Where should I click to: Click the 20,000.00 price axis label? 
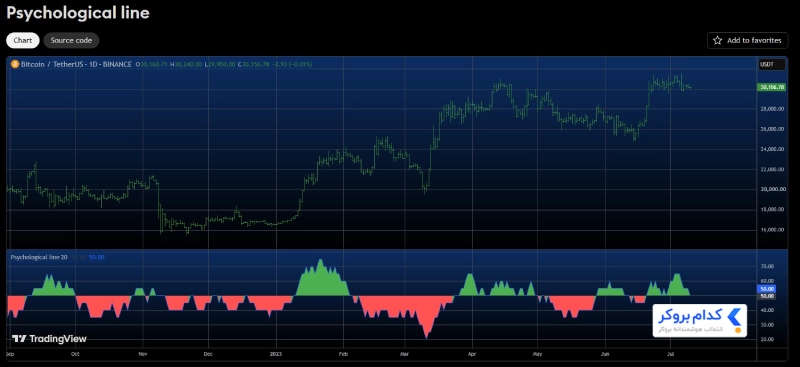pos(773,189)
